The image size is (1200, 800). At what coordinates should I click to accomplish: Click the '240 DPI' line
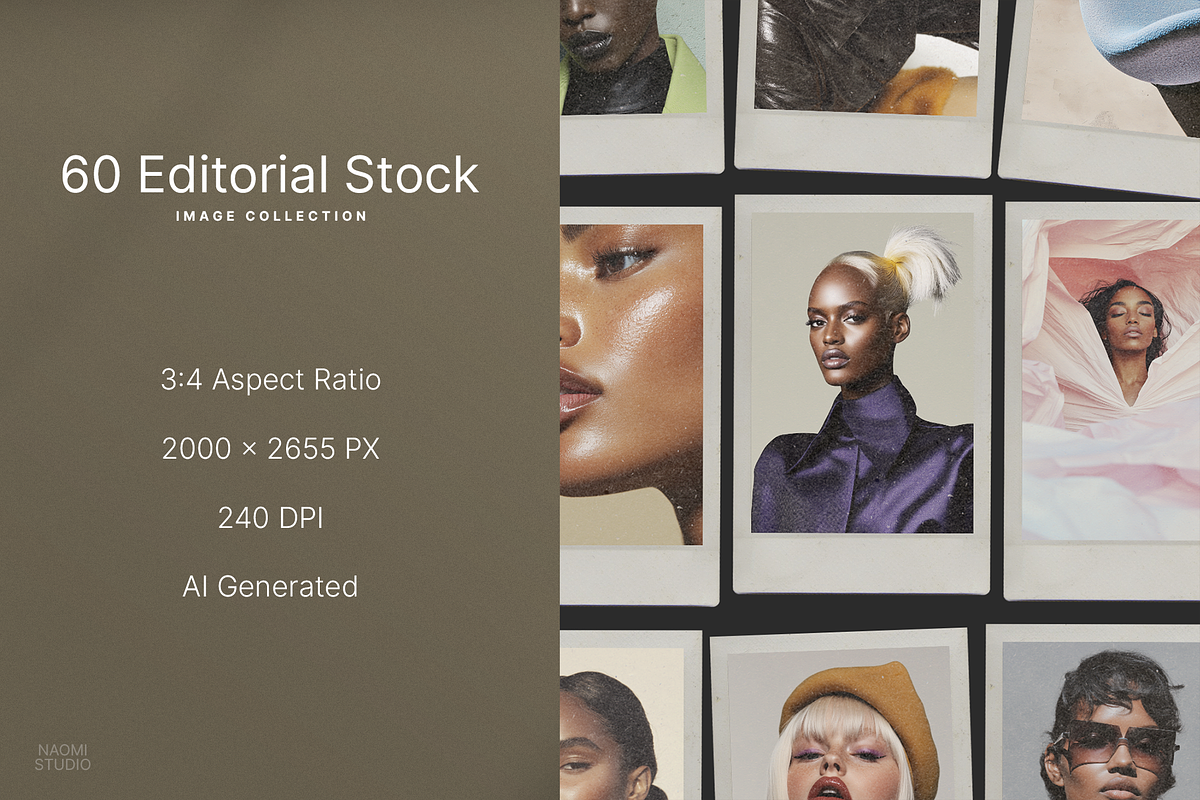[x=271, y=518]
